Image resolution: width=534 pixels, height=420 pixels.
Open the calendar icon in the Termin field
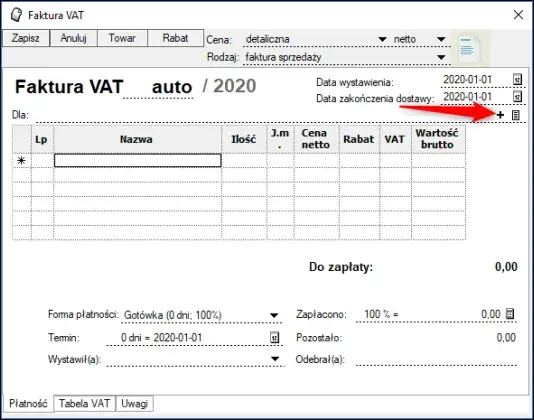pyautogui.click(x=274, y=338)
